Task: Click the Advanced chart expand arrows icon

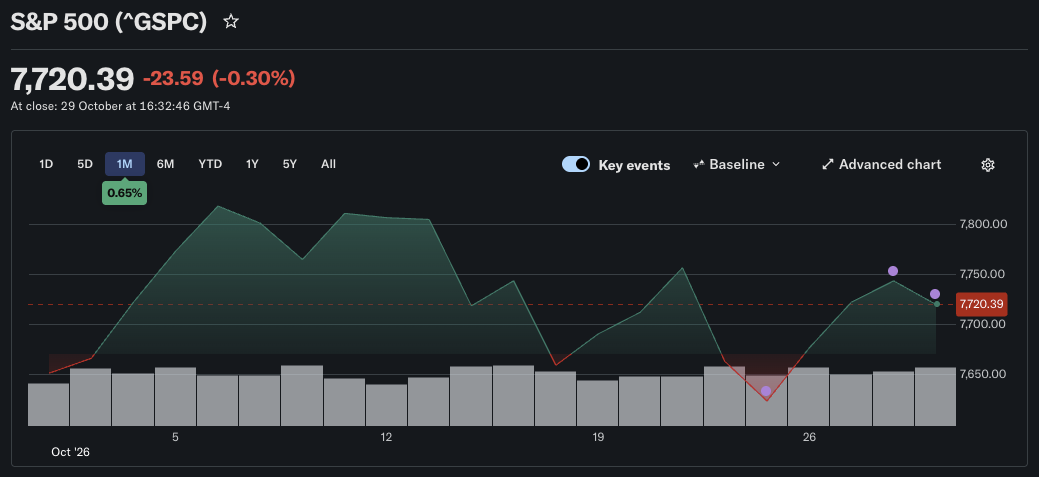Action: [x=828, y=164]
